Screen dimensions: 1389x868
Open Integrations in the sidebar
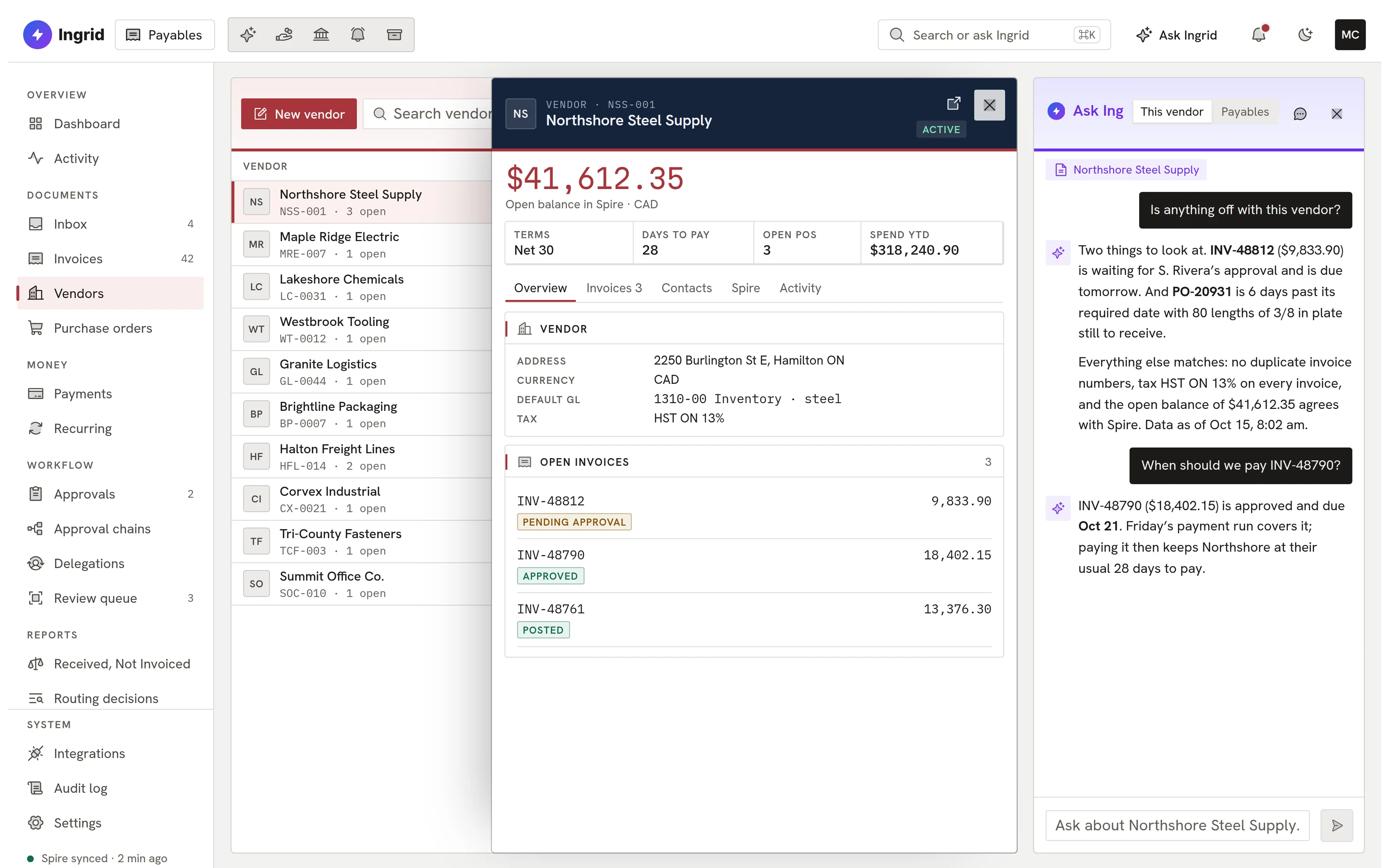coord(110,753)
